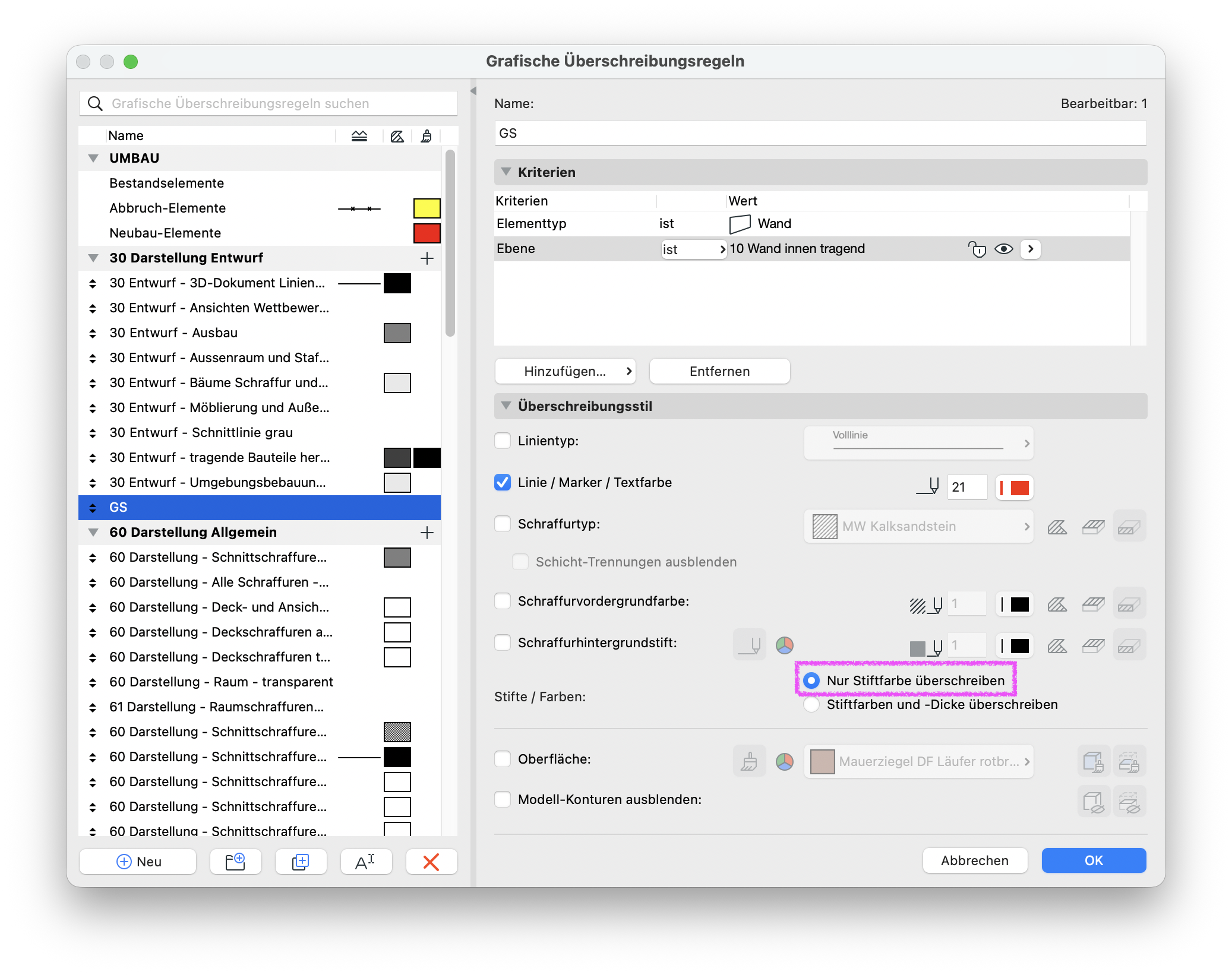The image size is (1232, 975).
Task: Click the Abbrechen button
Action: coord(975,860)
